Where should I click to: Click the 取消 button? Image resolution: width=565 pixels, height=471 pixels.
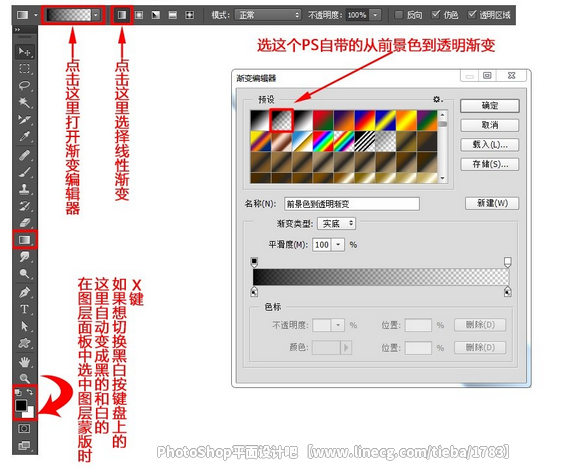490,125
